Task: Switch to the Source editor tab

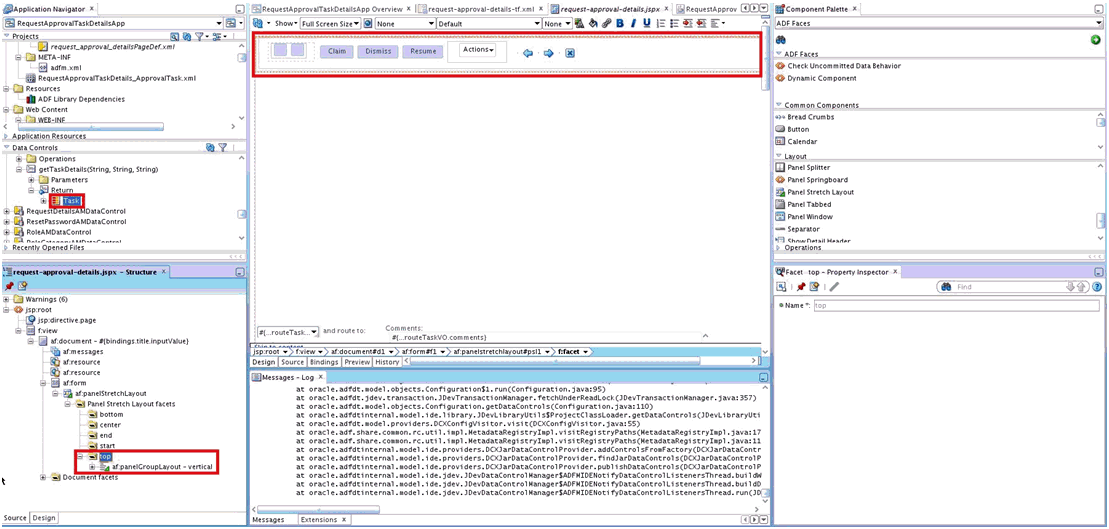Action: 292,361
